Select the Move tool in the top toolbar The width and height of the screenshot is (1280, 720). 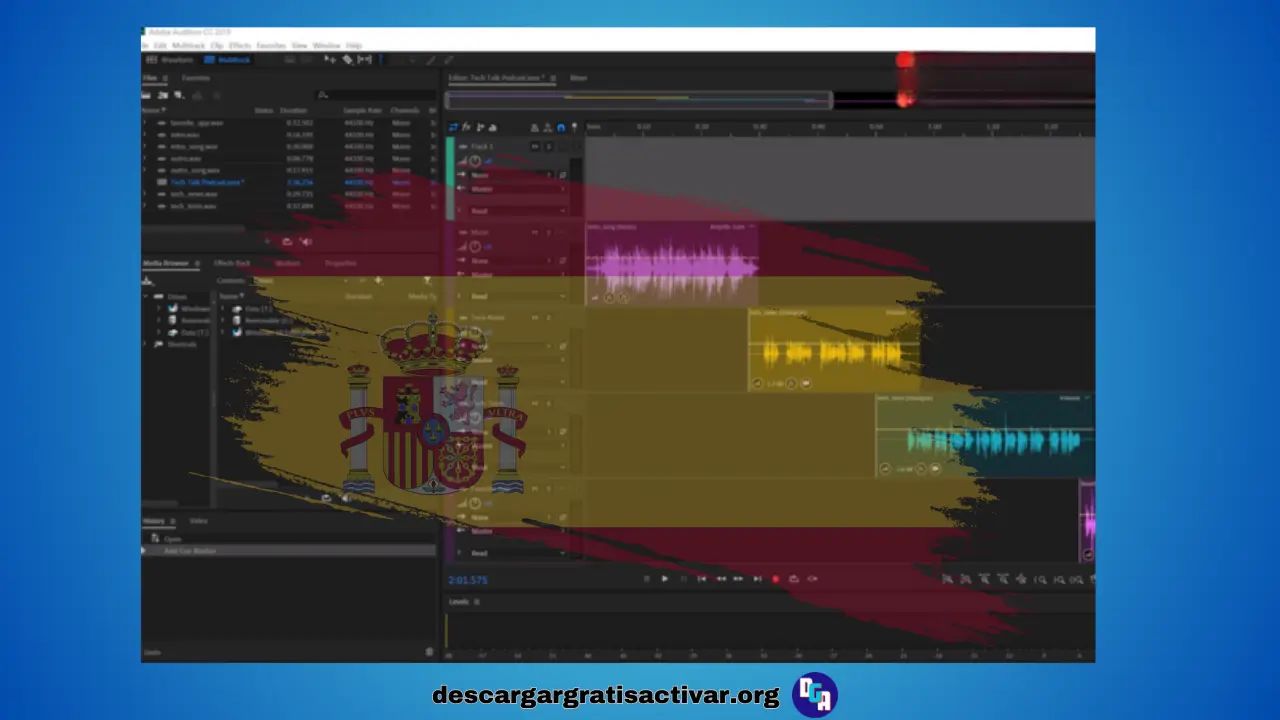pos(330,60)
